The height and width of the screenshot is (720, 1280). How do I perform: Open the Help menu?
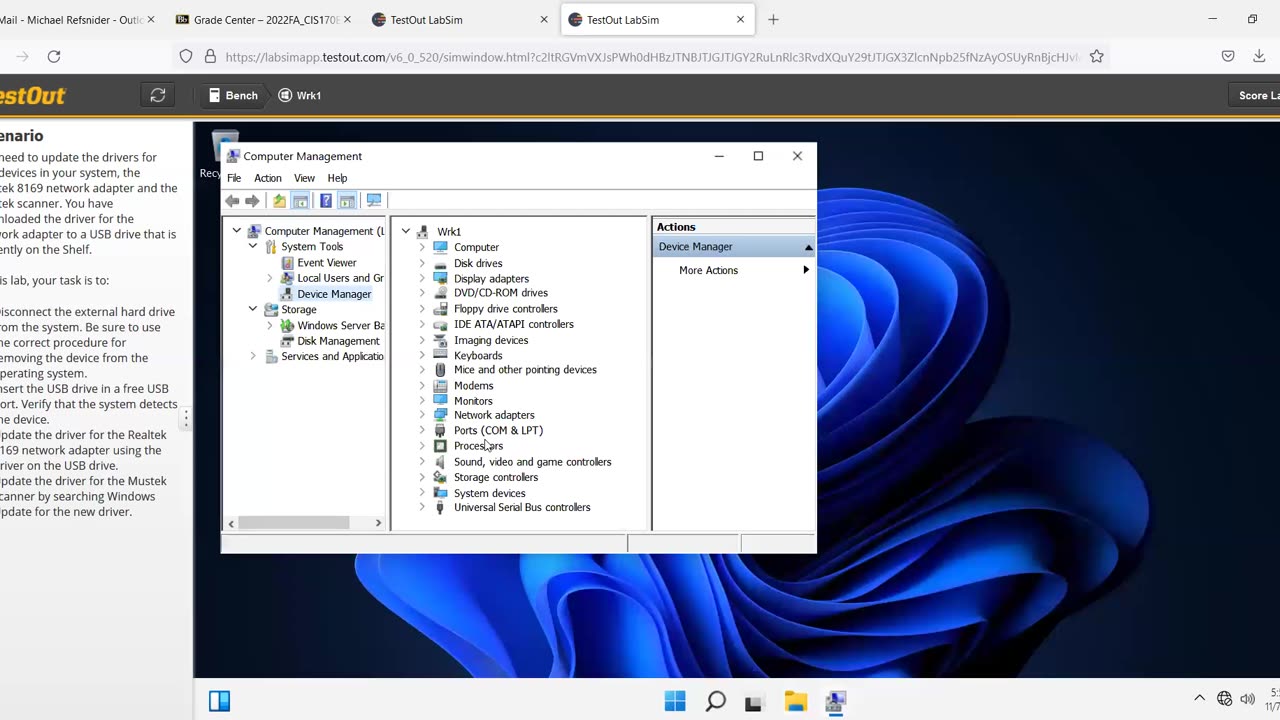(x=337, y=178)
